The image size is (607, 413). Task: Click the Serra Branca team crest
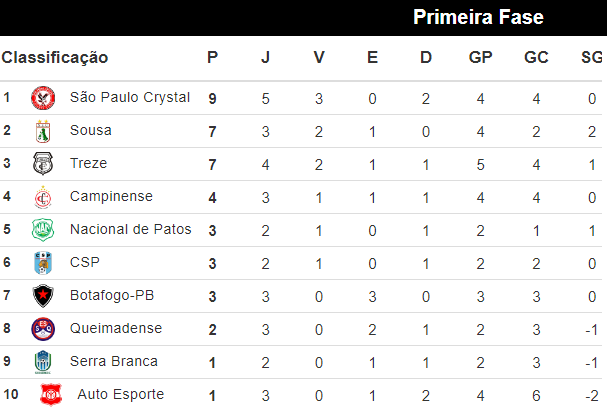pos(43,362)
